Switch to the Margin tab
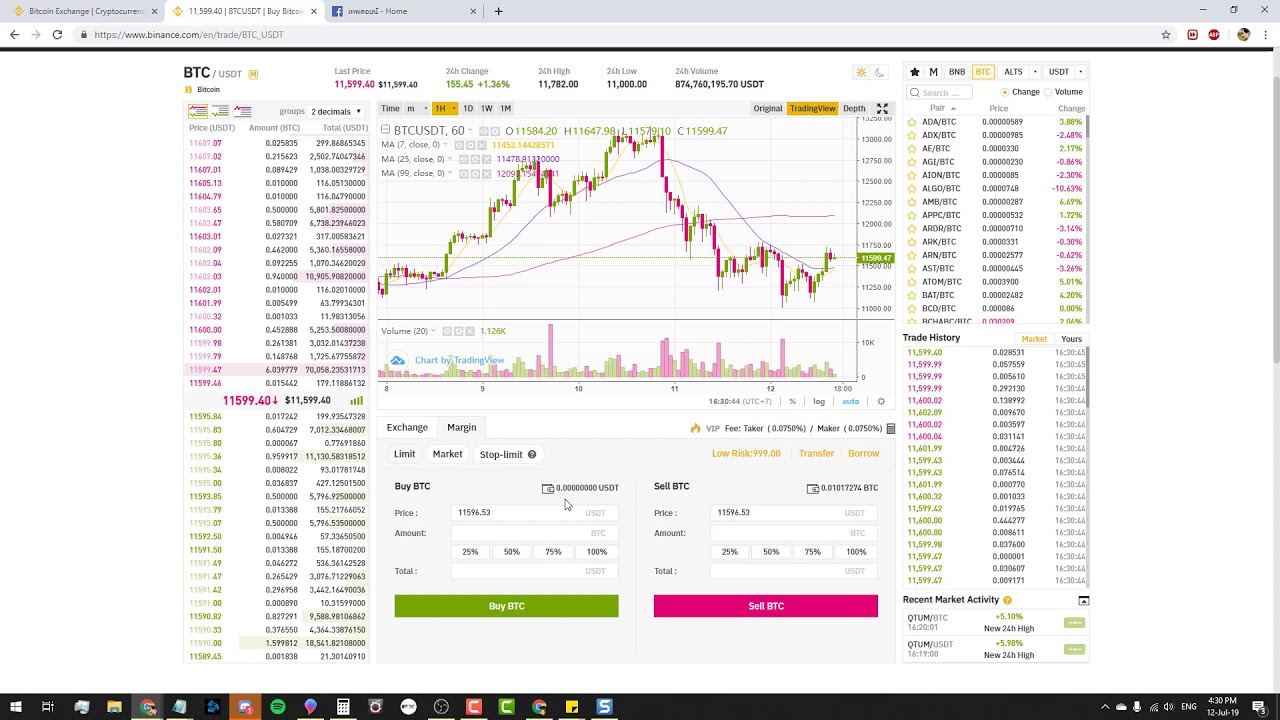Viewport: 1280px width, 720px height. pyautogui.click(x=462, y=427)
